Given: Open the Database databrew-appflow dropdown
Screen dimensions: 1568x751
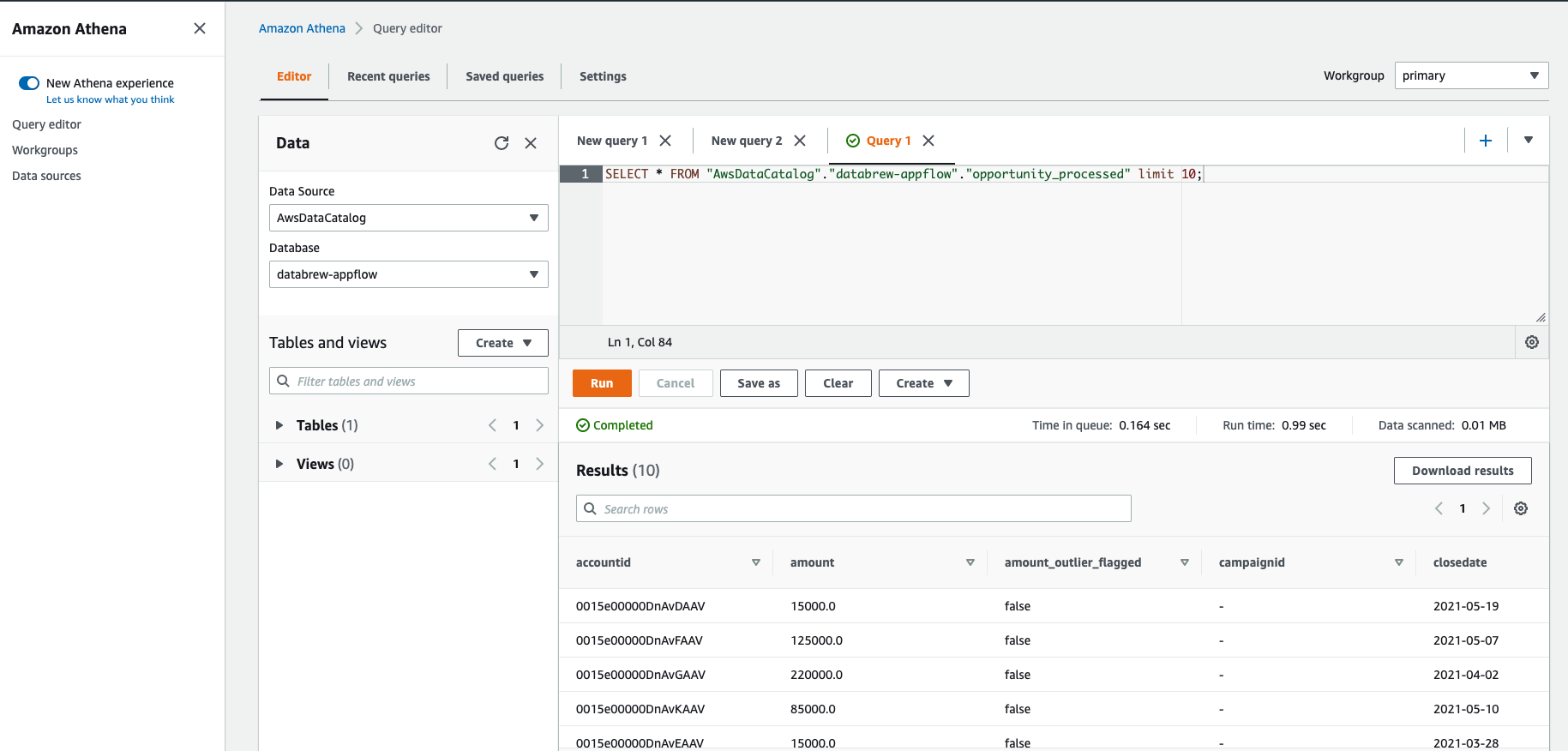Looking at the screenshot, I should point(409,274).
